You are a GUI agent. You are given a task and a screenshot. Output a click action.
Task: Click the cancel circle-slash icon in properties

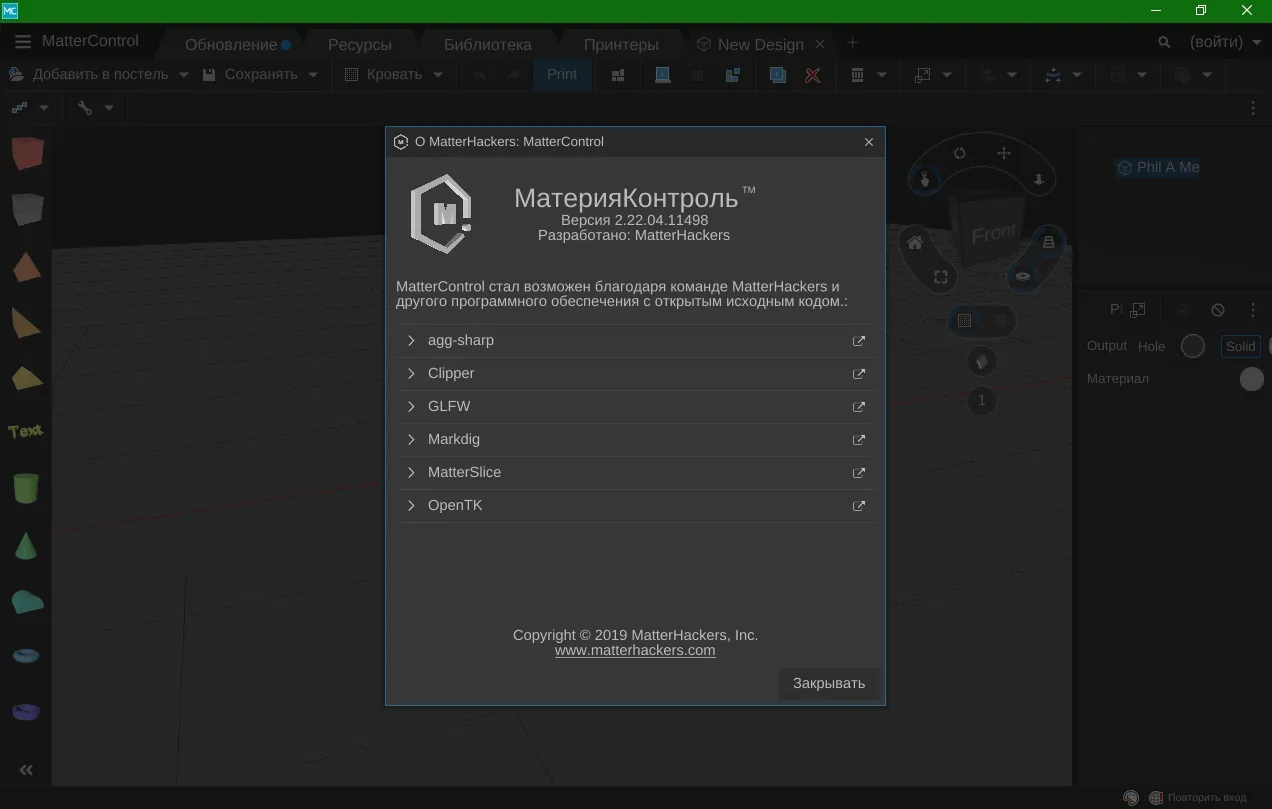[1217, 310]
